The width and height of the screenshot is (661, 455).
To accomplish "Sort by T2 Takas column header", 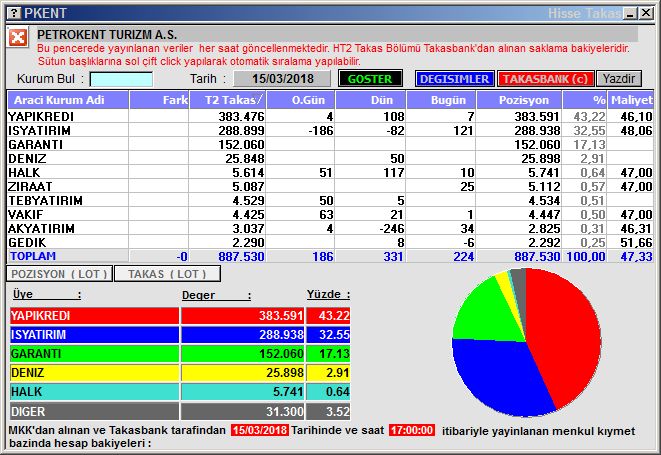I will tap(228, 100).
